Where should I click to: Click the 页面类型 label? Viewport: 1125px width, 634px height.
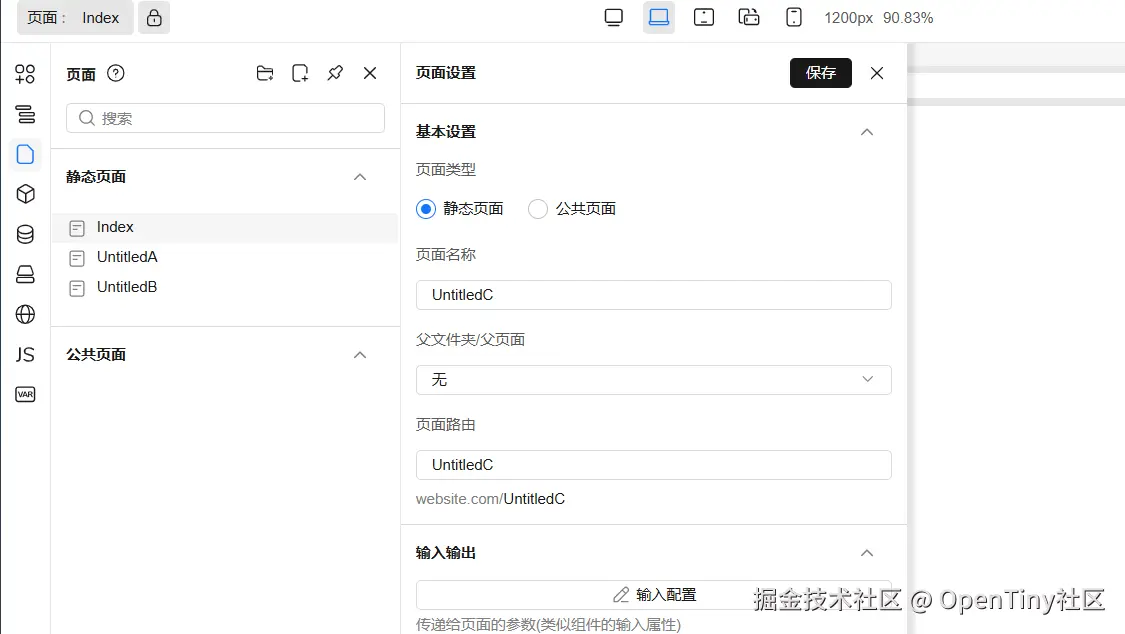446,170
